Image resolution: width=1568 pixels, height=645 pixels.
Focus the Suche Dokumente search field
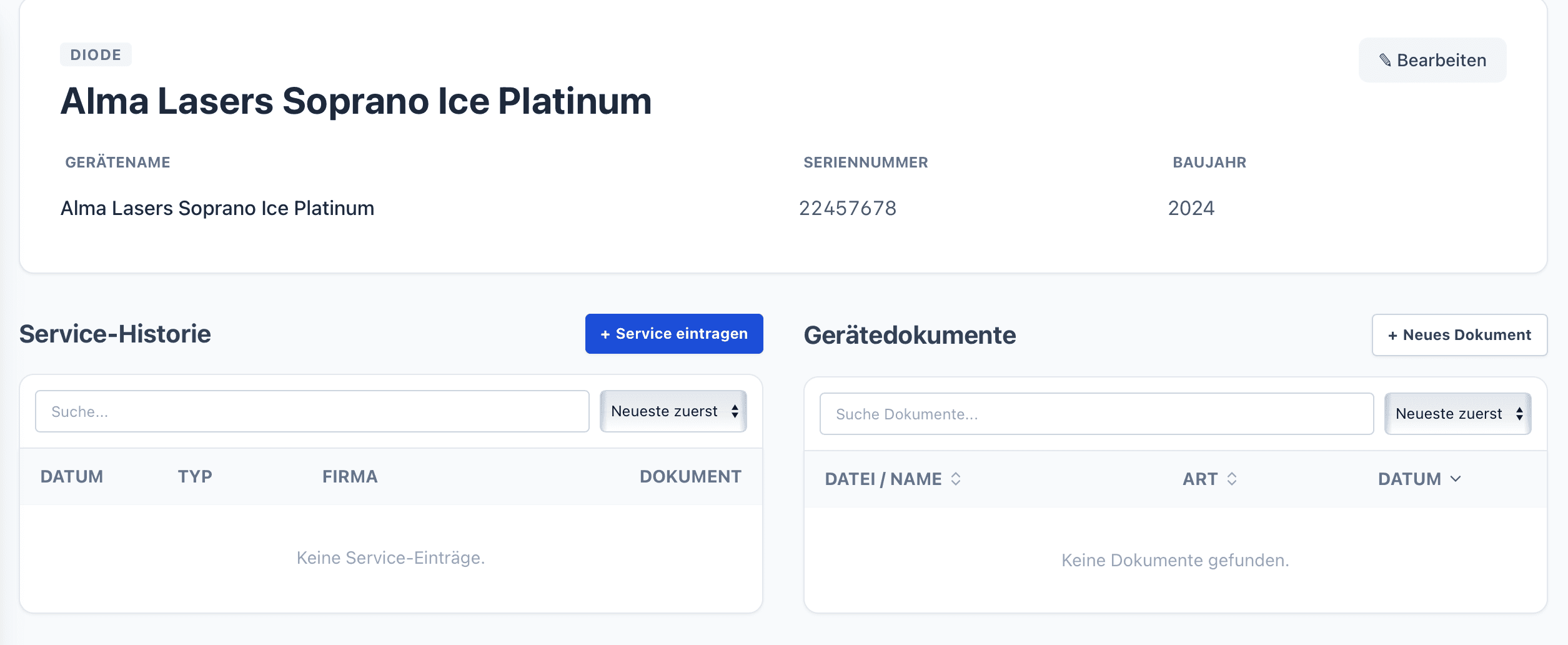point(1096,414)
